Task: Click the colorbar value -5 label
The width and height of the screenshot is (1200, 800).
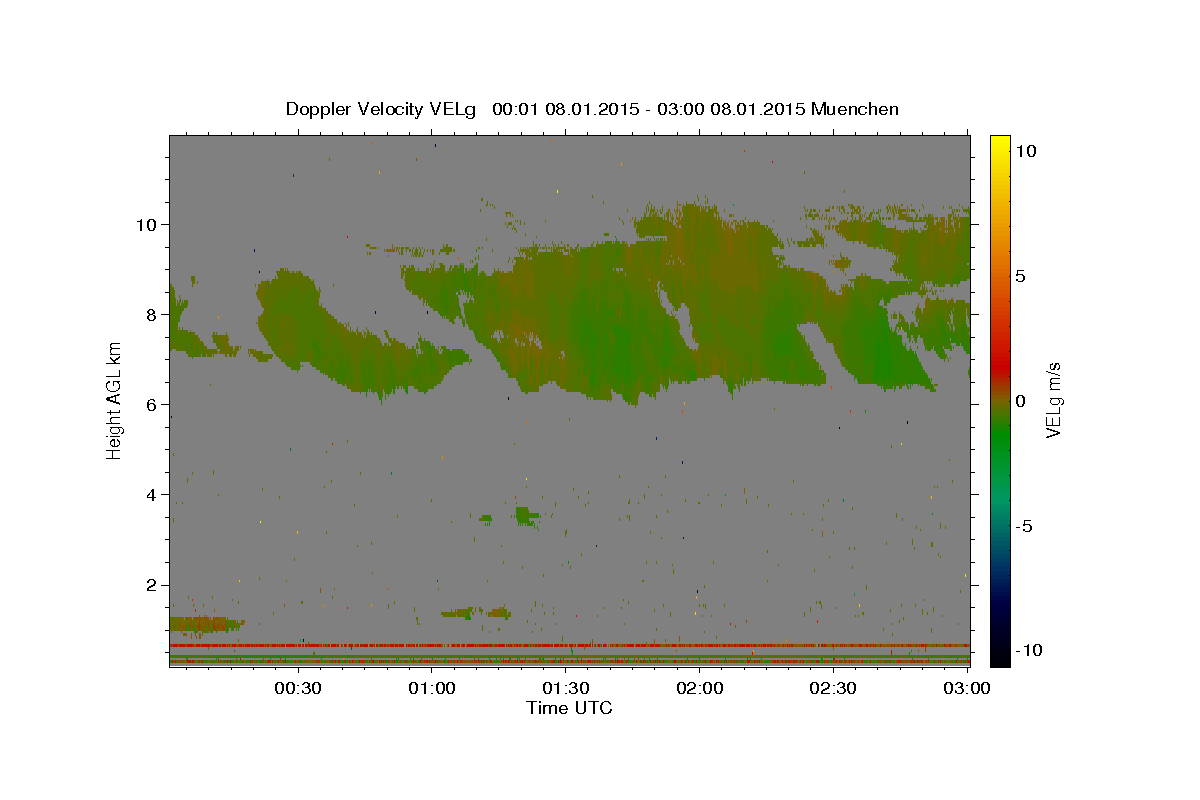Action: click(x=1024, y=526)
